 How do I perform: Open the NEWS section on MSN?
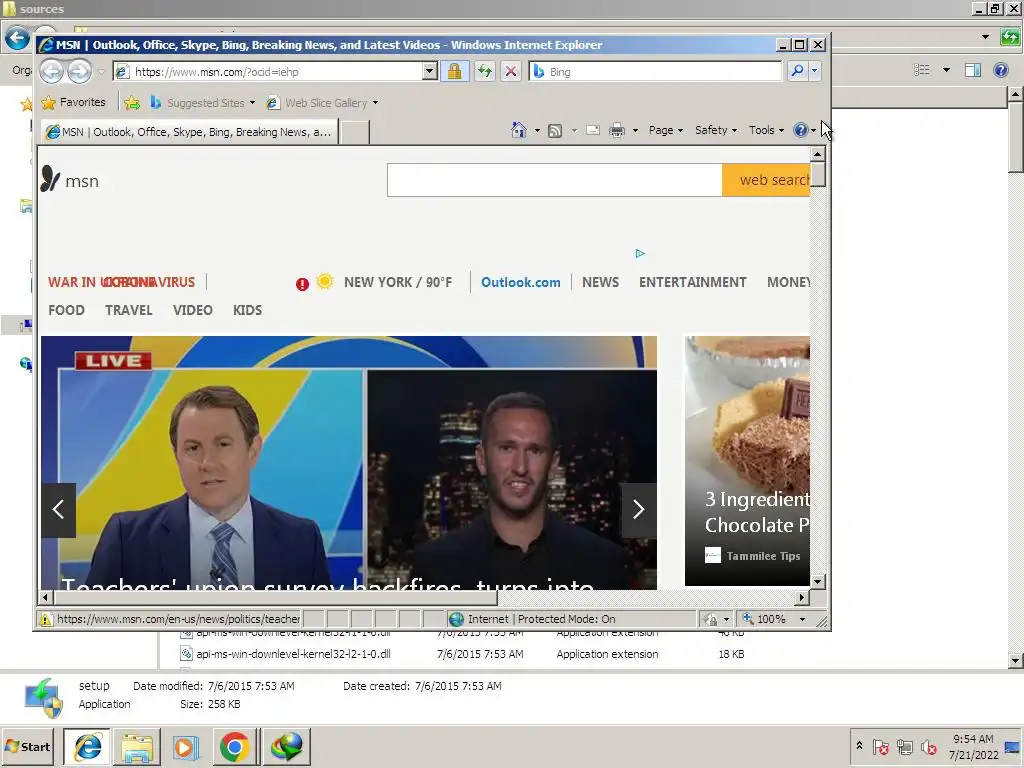[x=600, y=282]
